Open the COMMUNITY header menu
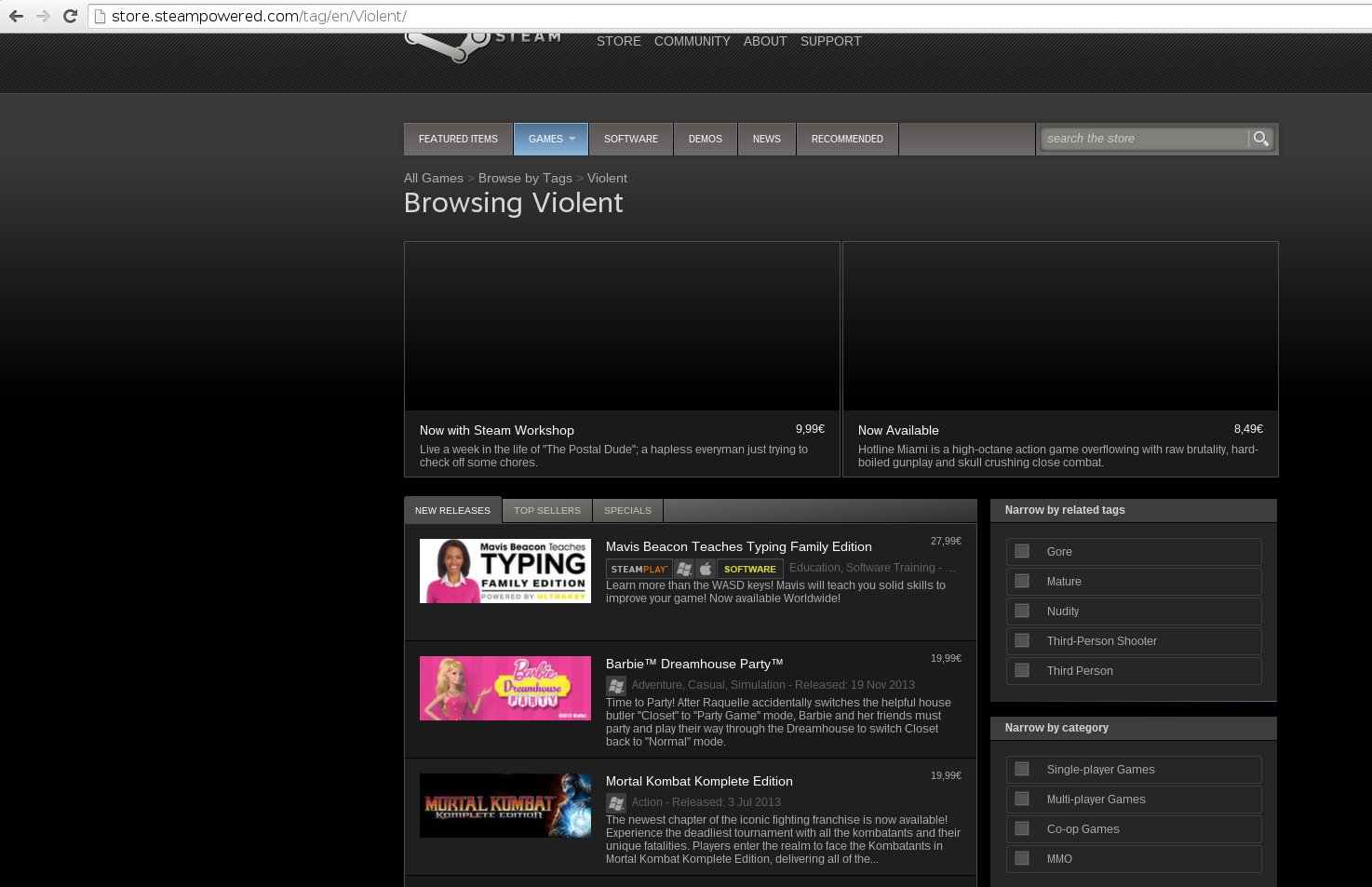Image resolution: width=1372 pixels, height=887 pixels. click(x=693, y=42)
